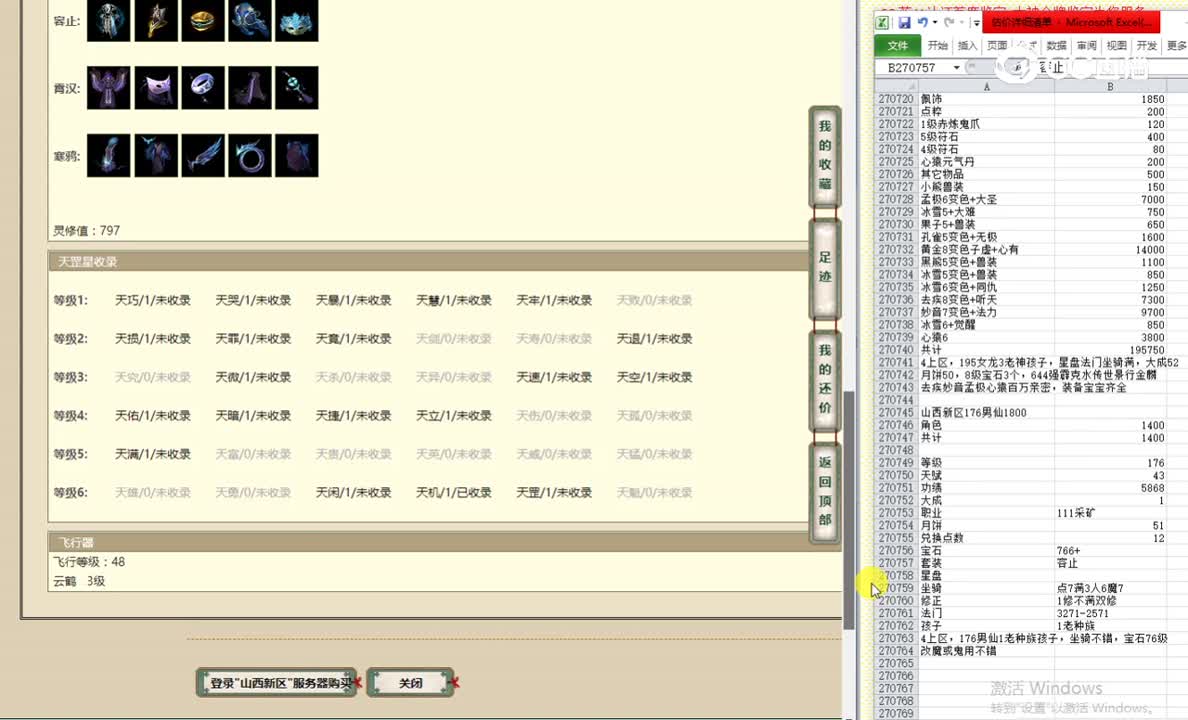Click the Name Box showing B270757
Viewport: 1188px width, 720px height.
point(912,67)
